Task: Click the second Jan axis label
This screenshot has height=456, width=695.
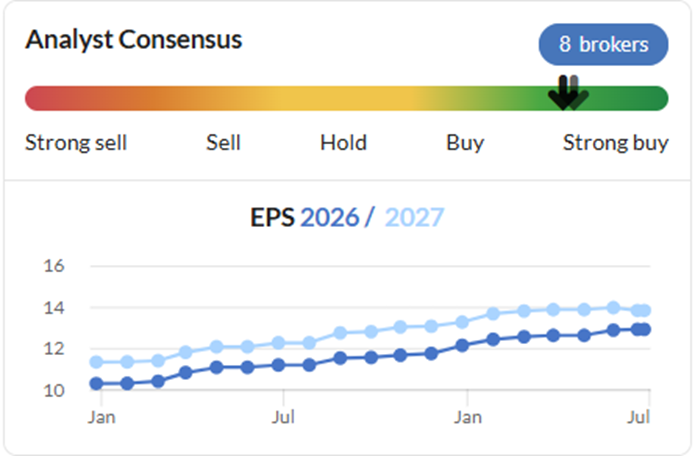Action: (468, 417)
